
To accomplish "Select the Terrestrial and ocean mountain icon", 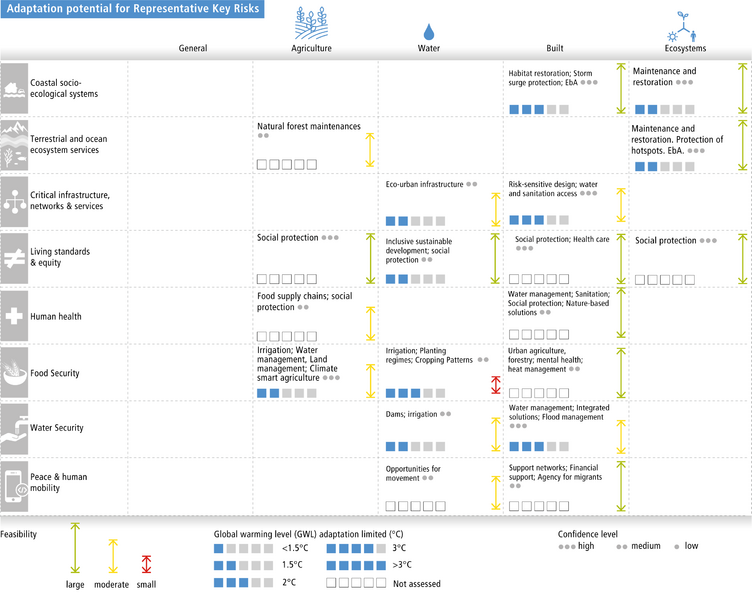I will coord(14,145).
